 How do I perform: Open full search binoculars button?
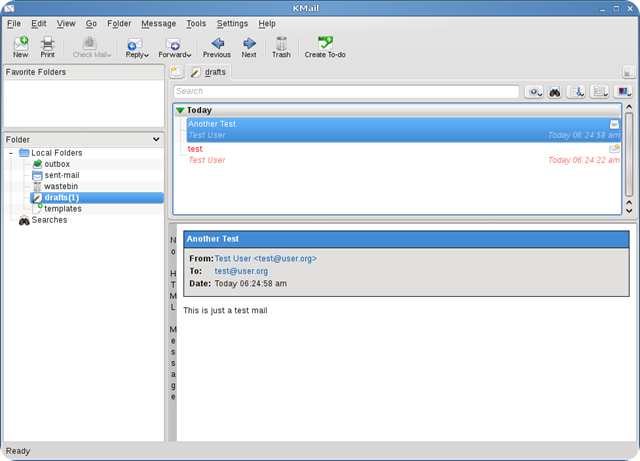(555, 92)
